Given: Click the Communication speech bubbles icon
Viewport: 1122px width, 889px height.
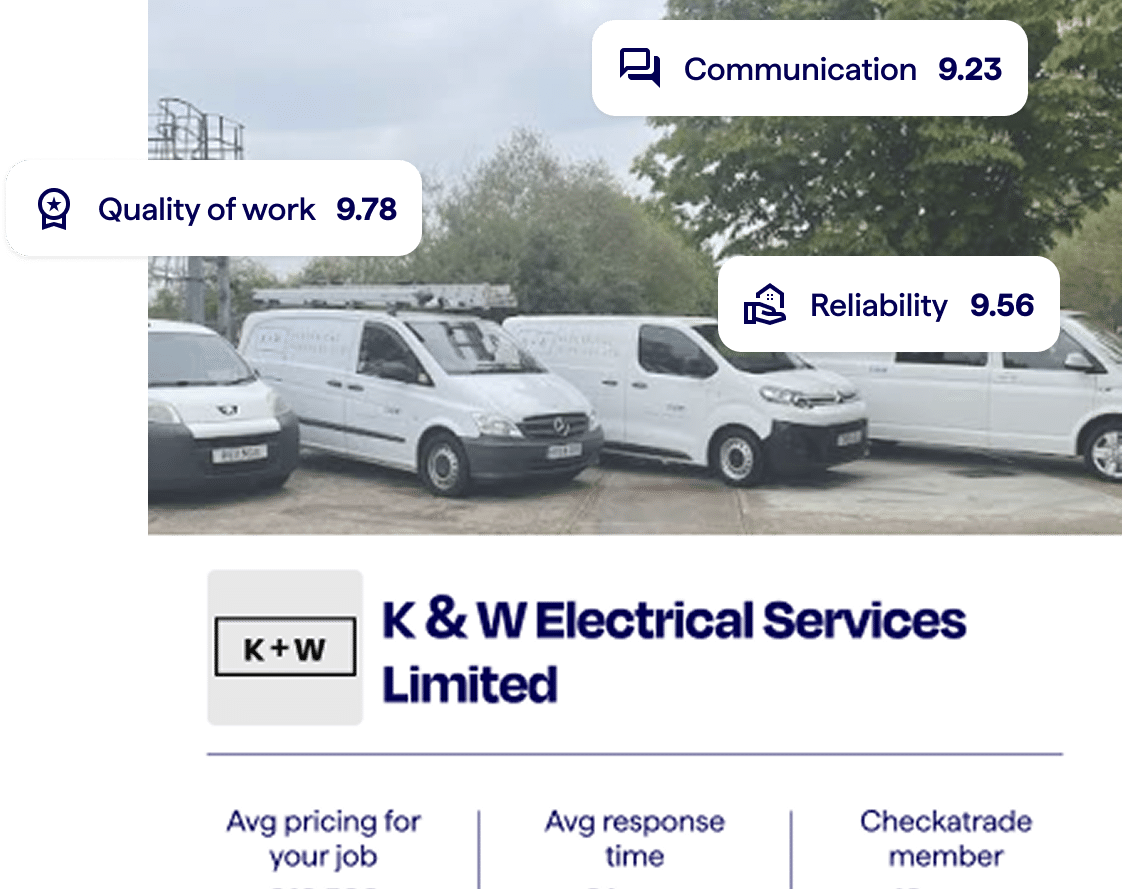Looking at the screenshot, I should click(640, 68).
